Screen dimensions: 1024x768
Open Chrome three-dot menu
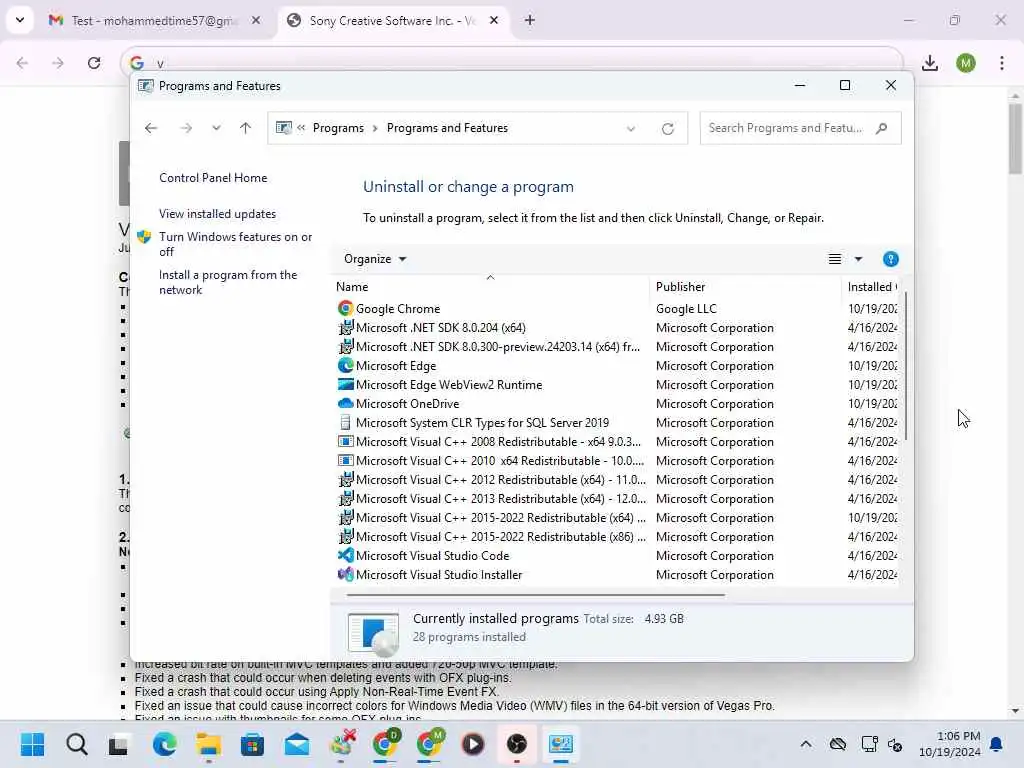[1002, 63]
